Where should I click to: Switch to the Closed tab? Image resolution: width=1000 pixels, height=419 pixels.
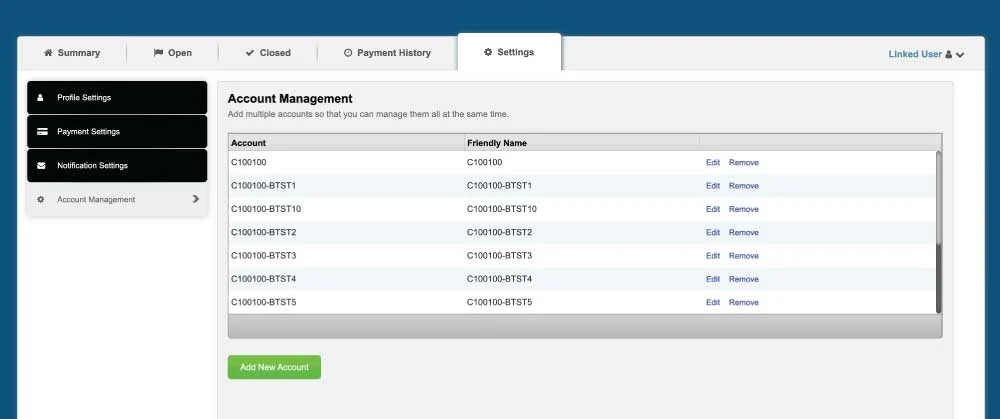pyautogui.click(x=268, y=53)
